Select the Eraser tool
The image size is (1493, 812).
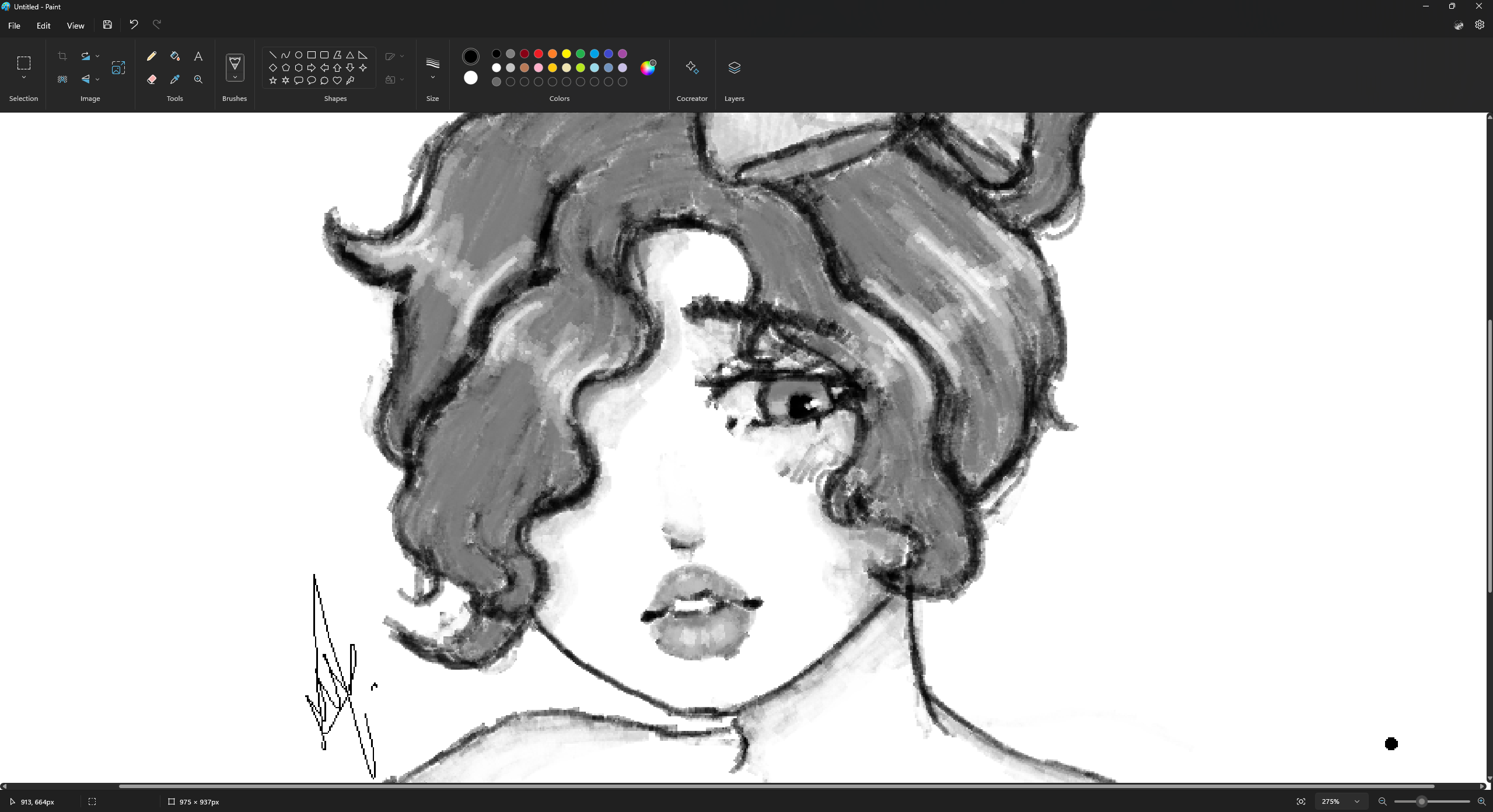pyautogui.click(x=152, y=79)
